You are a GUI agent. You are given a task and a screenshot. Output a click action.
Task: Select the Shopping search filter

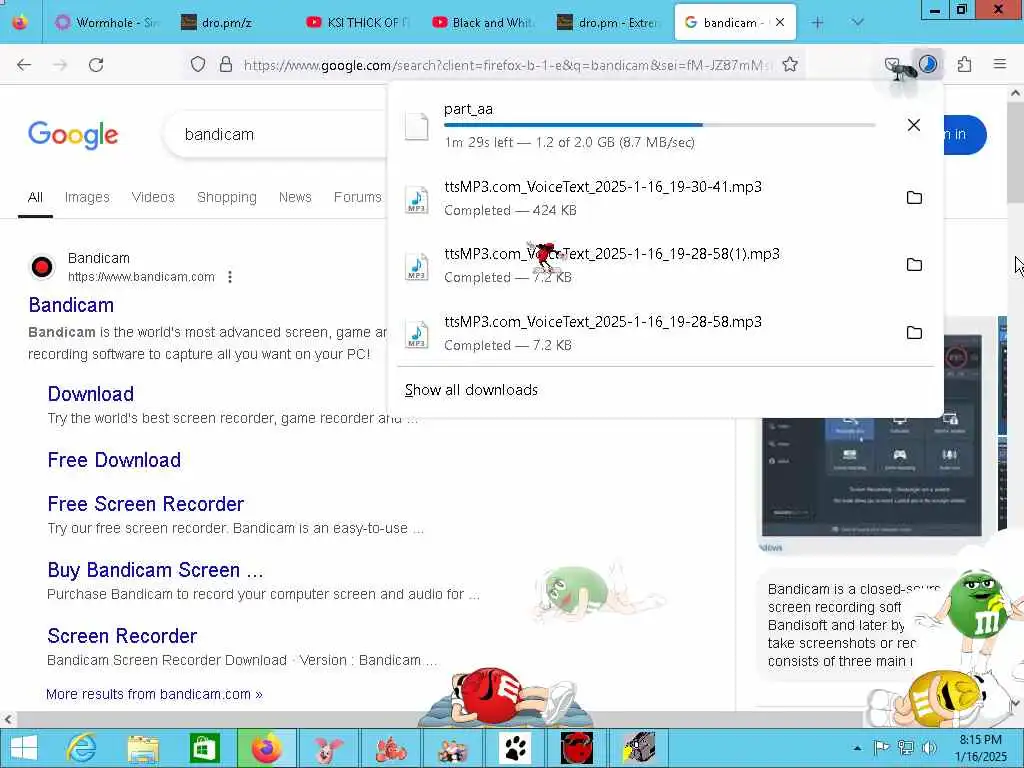tap(227, 197)
